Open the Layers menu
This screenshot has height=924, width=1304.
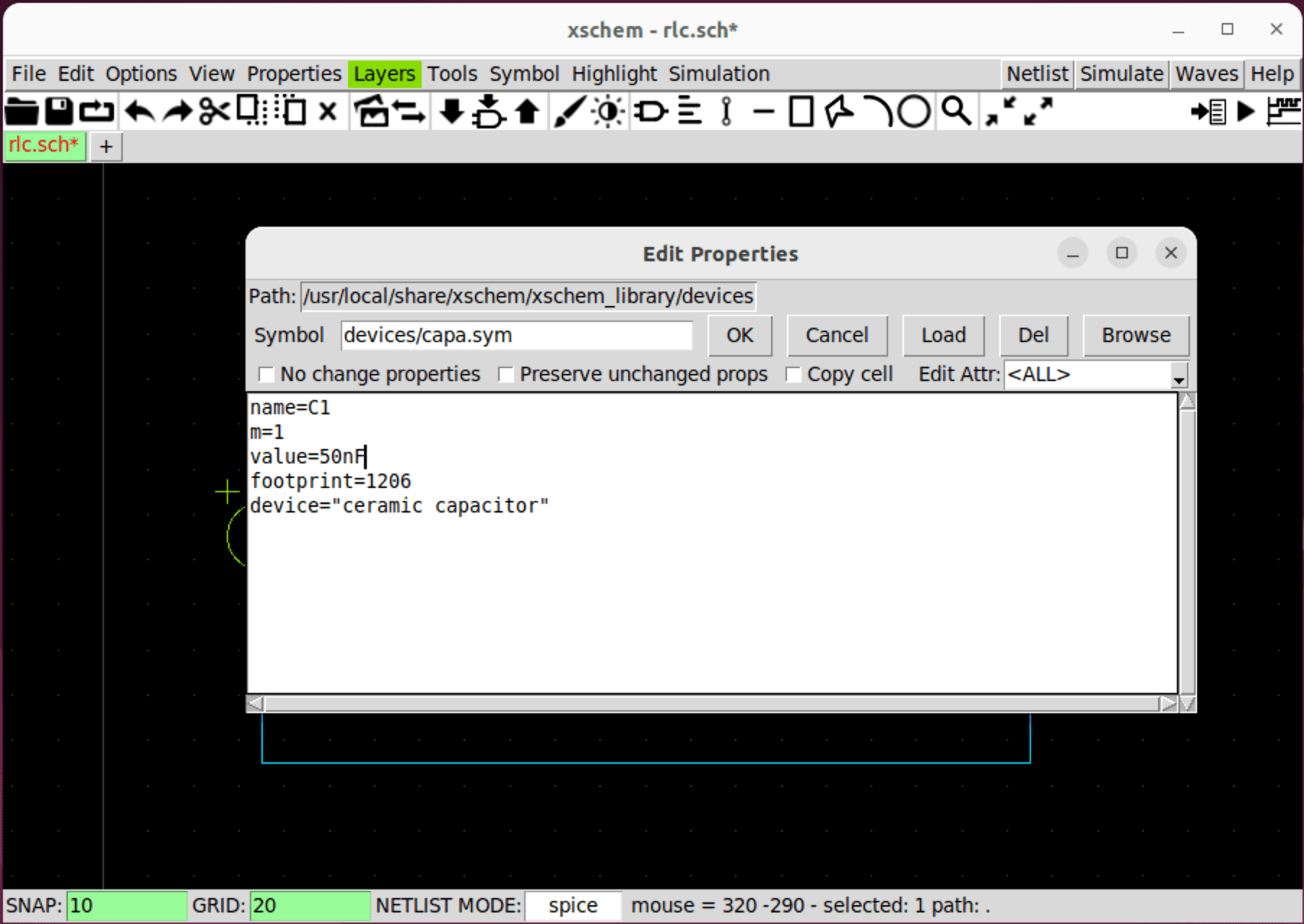pos(384,74)
